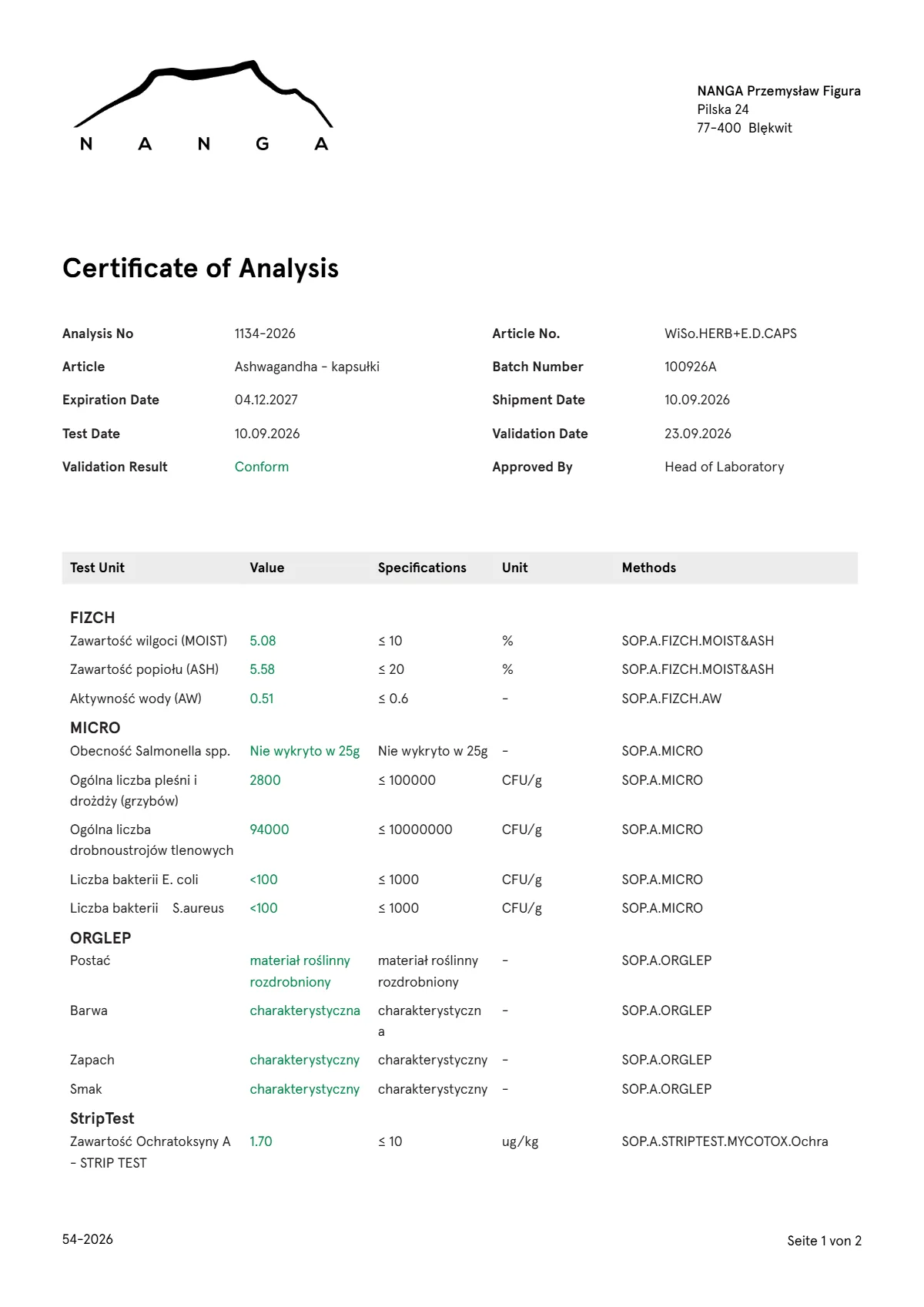The height and width of the screenshot is (1307, 924).
Task: Click the unit 'ug/kg'
Action: [x=520, y=1141]
